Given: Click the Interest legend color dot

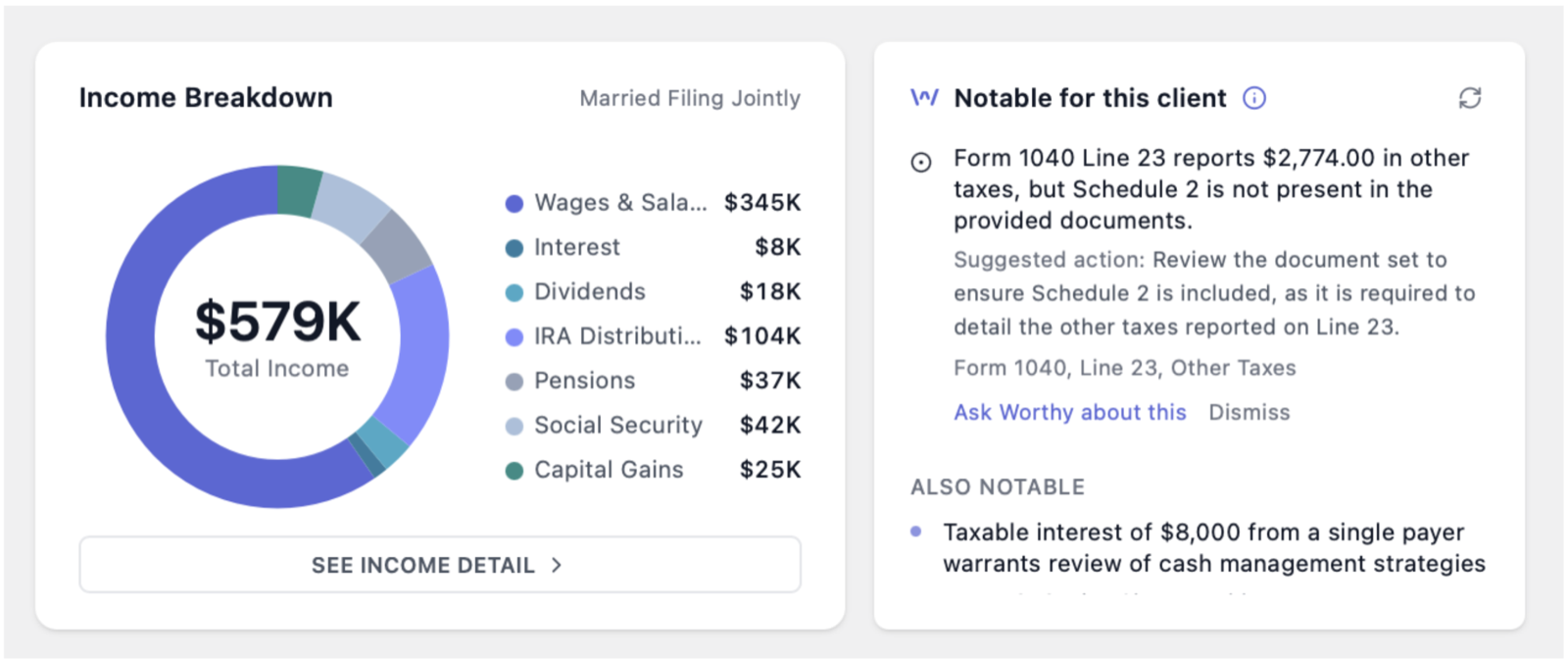Looking at the screenshot, I should click(514, 248).
